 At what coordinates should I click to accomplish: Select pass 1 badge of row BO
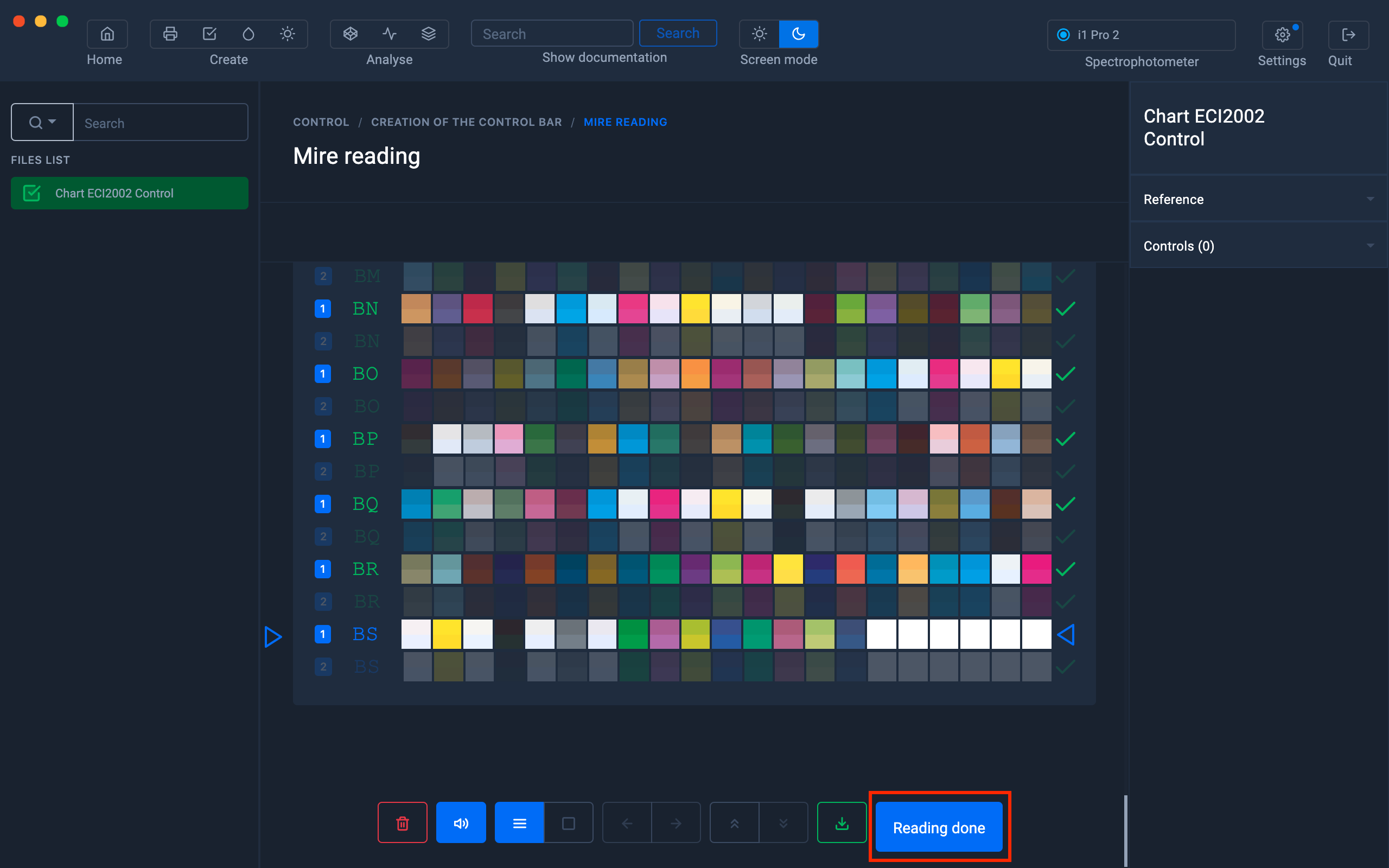tap(323, 374)
